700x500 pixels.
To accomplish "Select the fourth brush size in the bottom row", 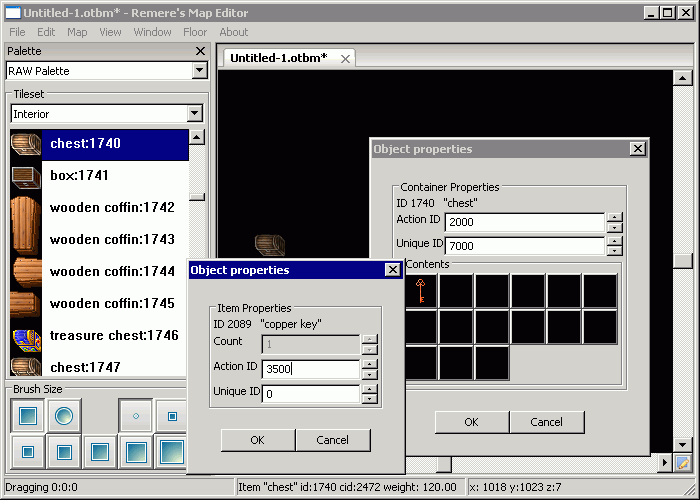I will 136,452.
